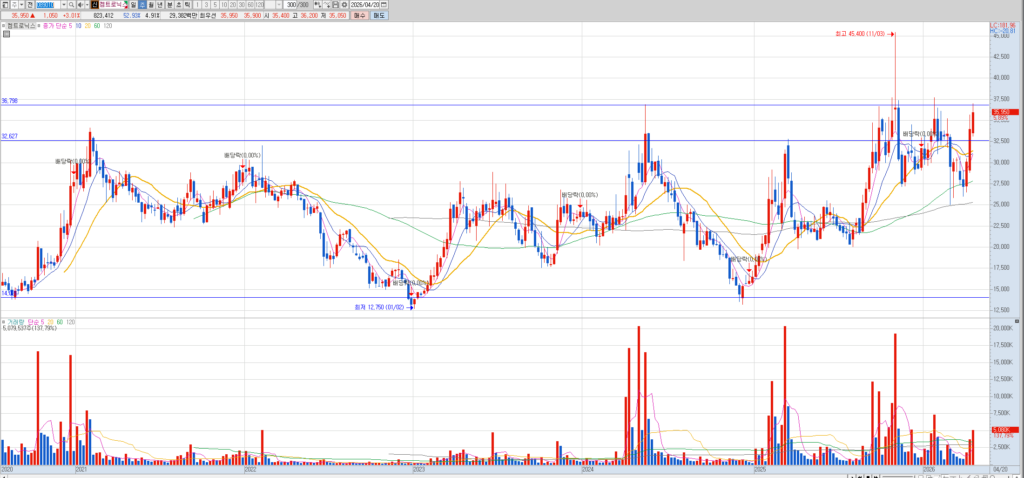The image size is (1024, 478).
Task: Click the 매수 buy button
Action: [x=359, y=16]
